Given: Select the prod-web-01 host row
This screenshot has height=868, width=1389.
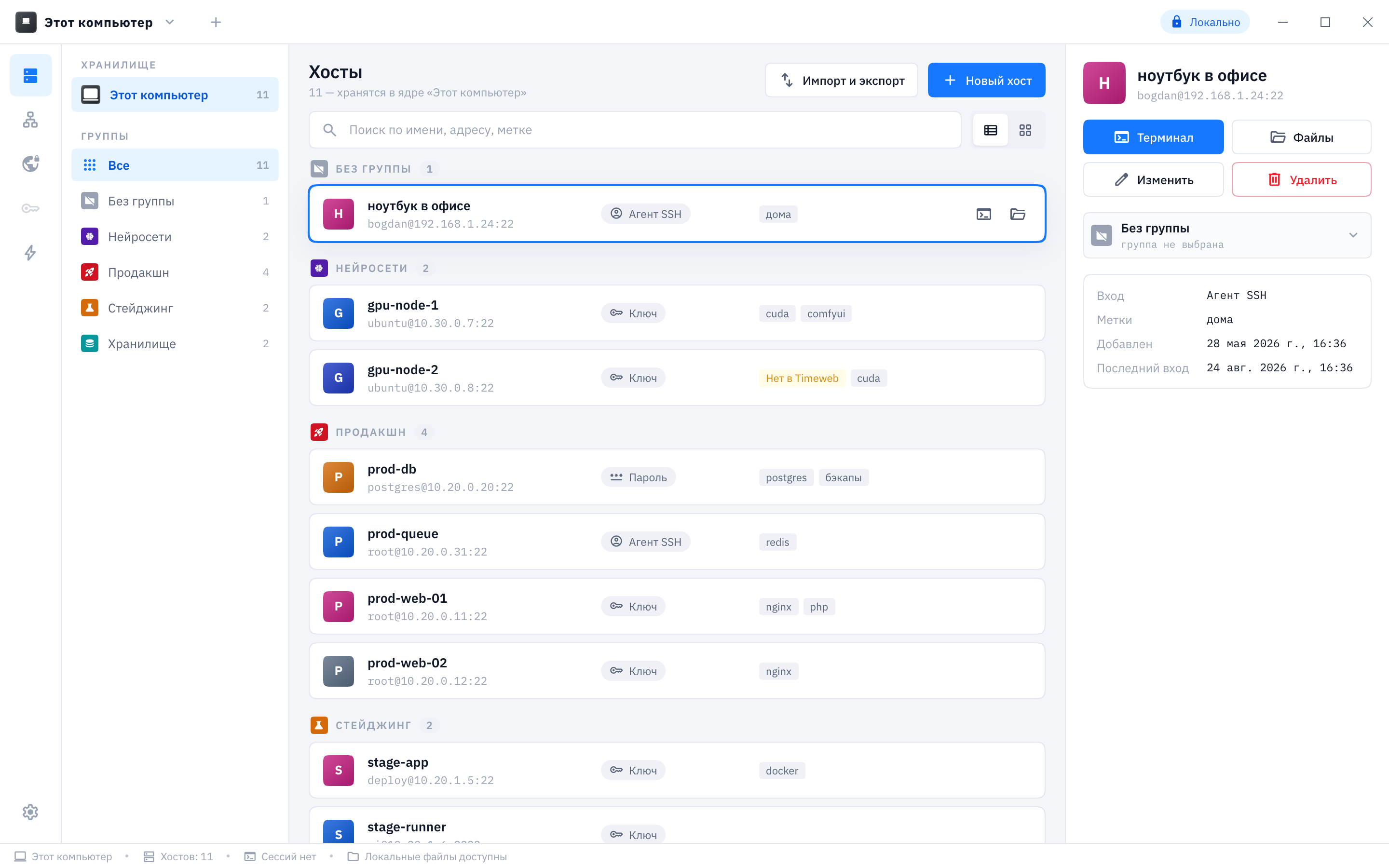Looking at the screenshot, I should [x=677, y=606].
